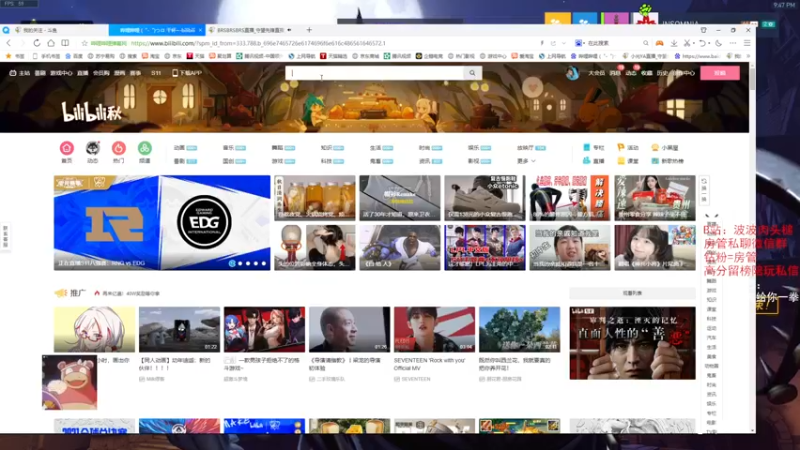Select the last carousel dot indicator

(264, 263)
